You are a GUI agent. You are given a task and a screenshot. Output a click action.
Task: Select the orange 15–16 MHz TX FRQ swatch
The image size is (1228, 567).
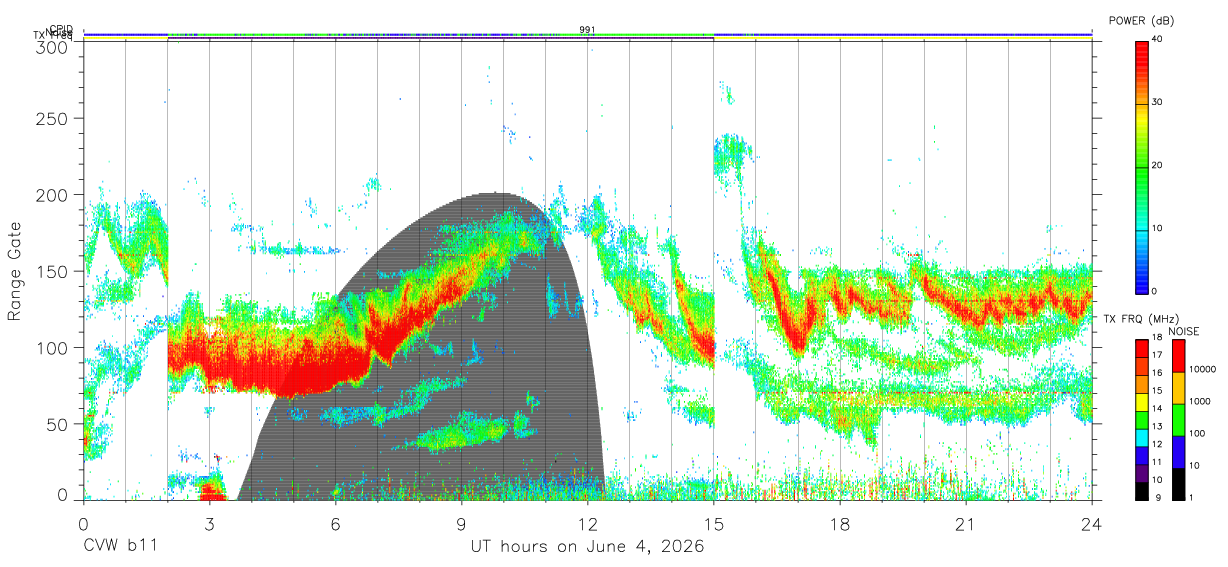pos(1142,384)
